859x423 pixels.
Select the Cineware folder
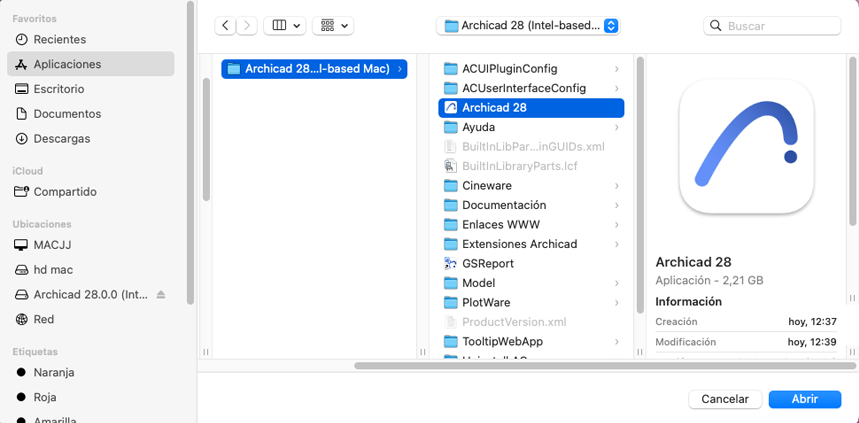531,186
